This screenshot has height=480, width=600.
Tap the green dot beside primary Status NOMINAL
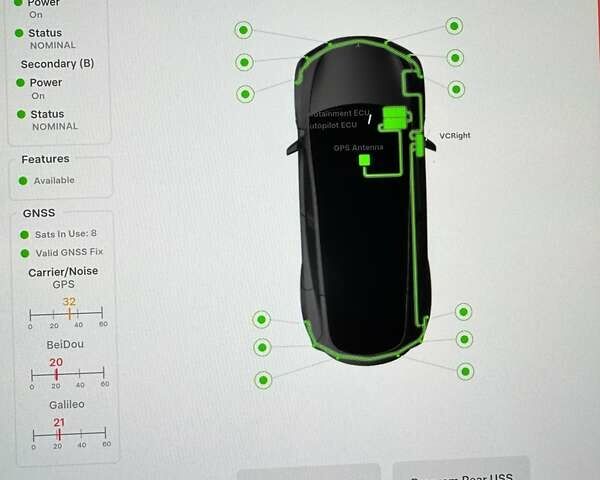pyautogui.click(x=19, y=33)
